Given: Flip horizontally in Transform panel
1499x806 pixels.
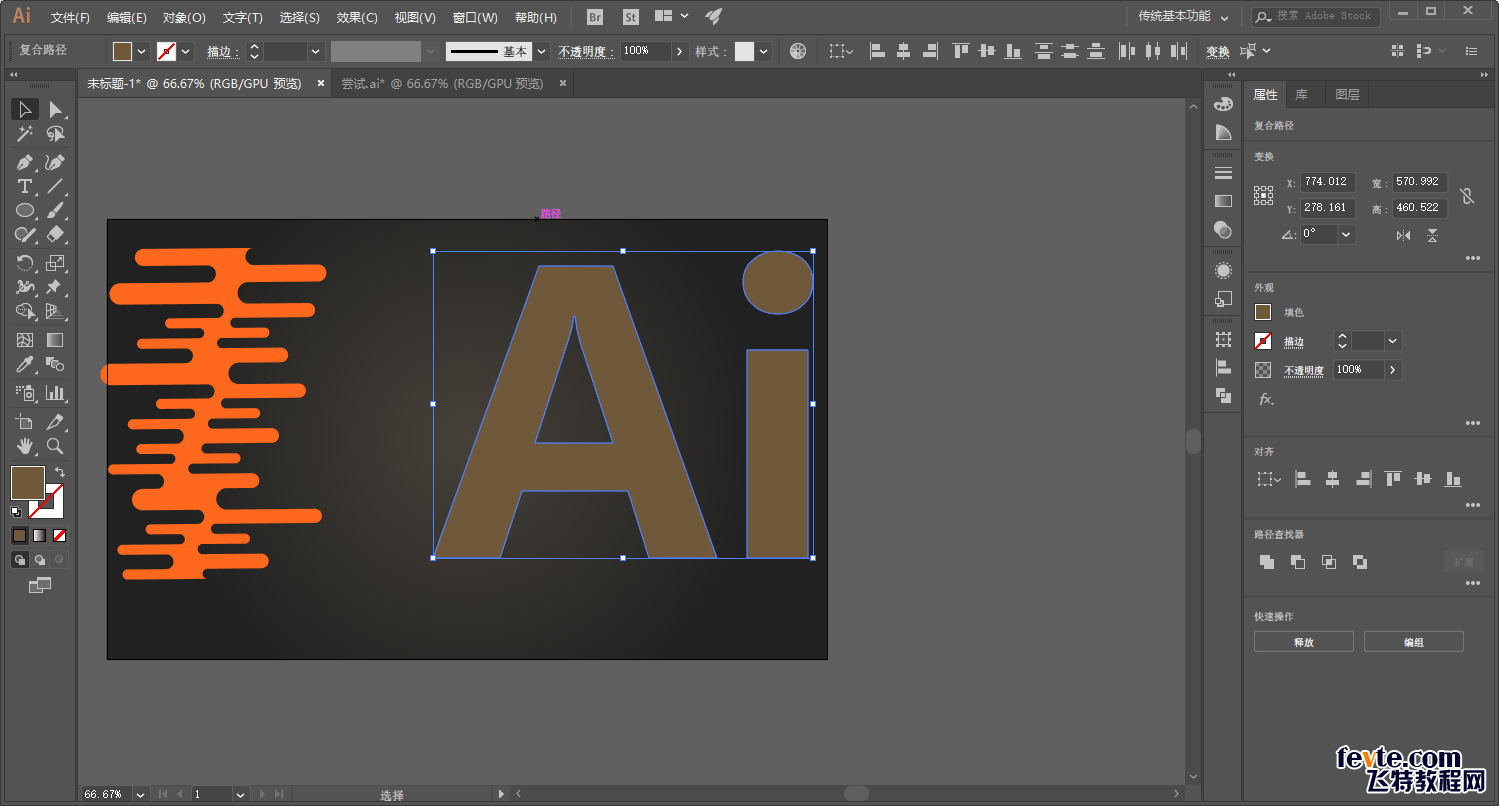Looking at the screenshot, I should [x=1403, y=235].
